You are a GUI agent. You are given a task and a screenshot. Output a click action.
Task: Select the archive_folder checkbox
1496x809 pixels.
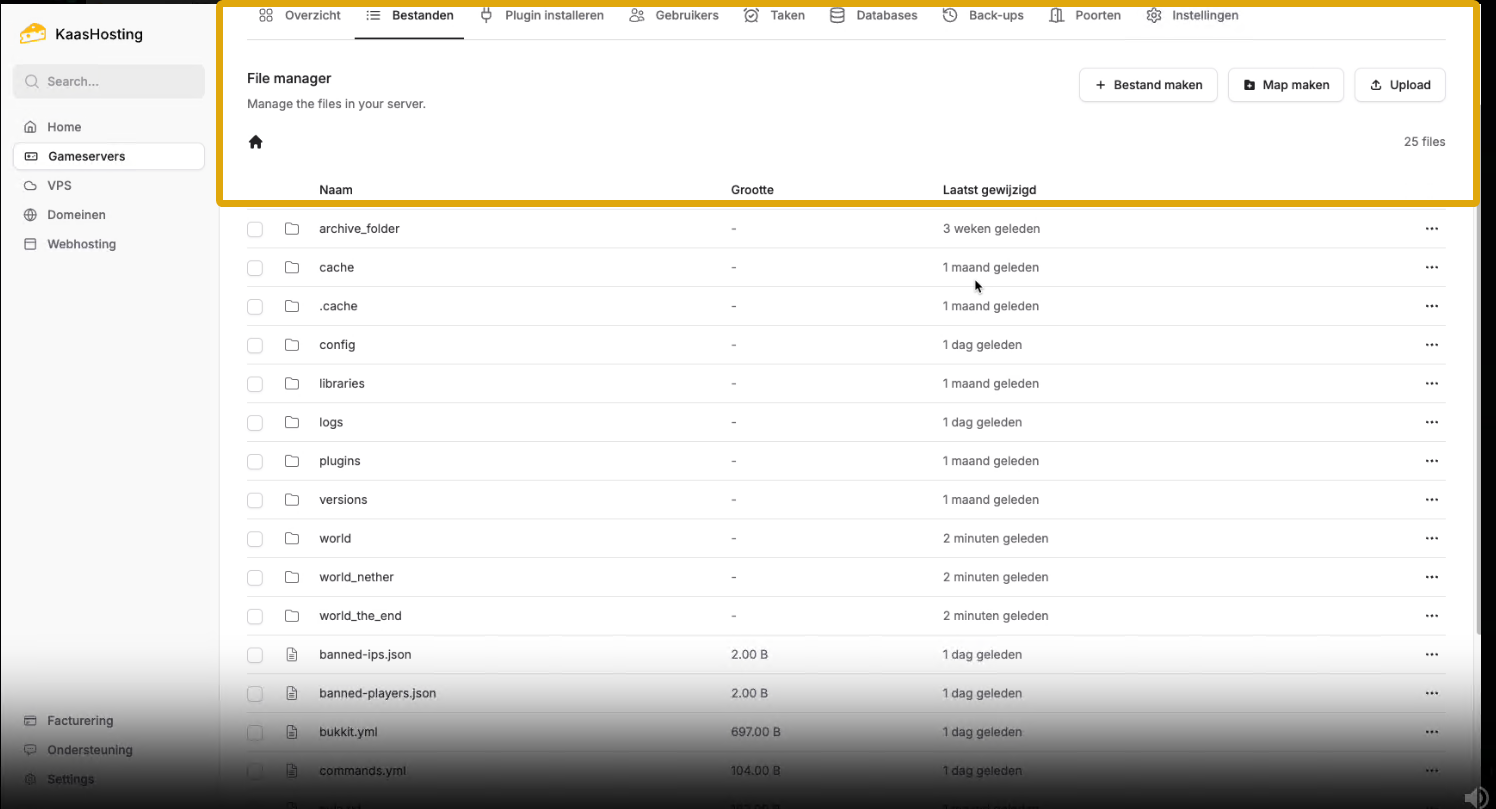coord(255,229)
